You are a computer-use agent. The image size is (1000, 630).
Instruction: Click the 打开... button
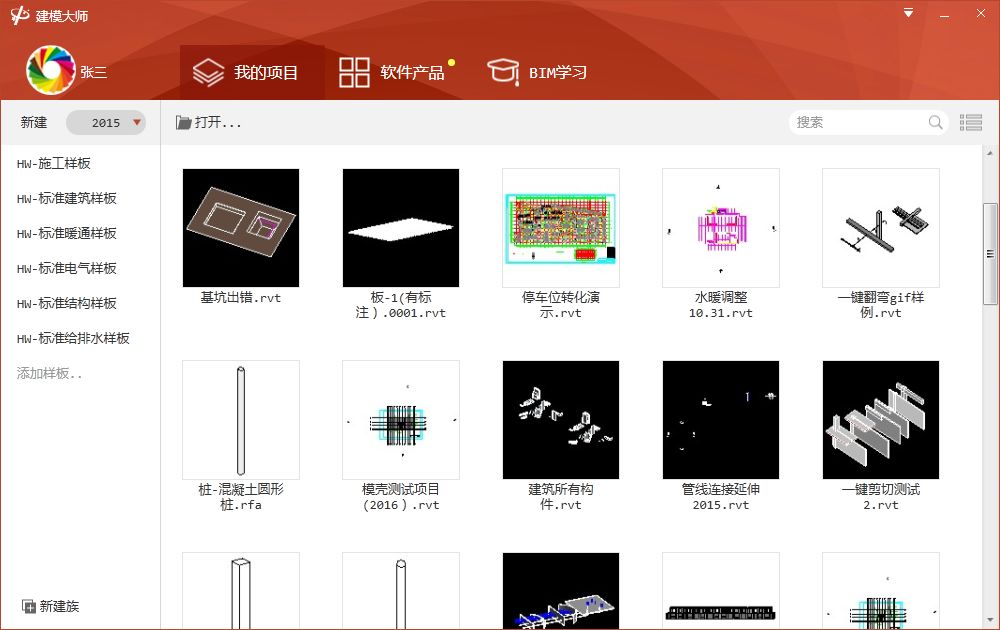tap(209, 122)
